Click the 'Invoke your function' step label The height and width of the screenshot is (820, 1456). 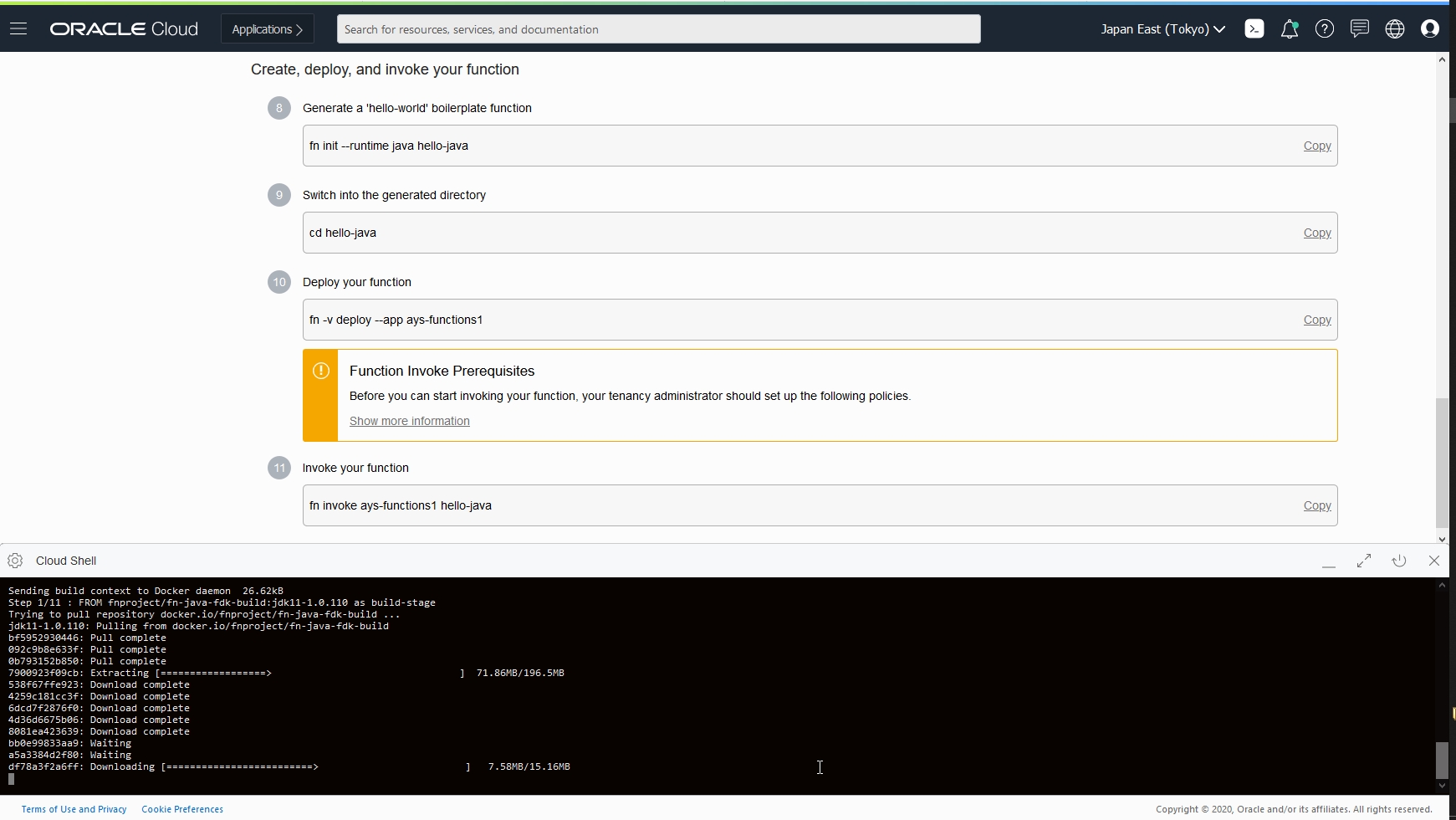pyautogui.click(x=355, y=468)
